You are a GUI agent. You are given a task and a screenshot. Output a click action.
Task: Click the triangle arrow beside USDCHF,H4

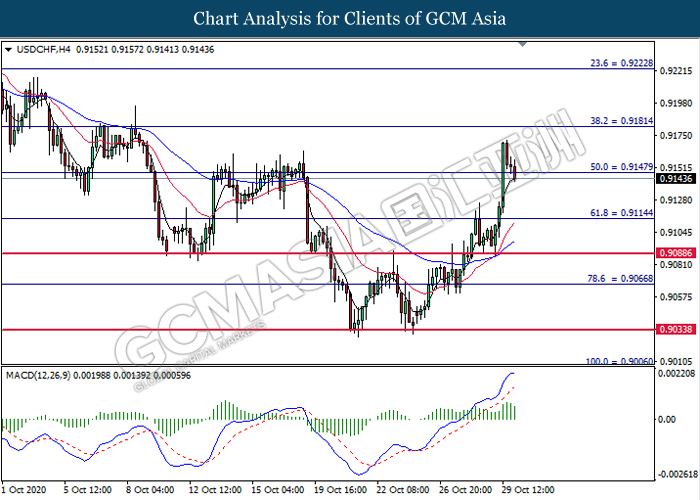[x=9, y=49]
